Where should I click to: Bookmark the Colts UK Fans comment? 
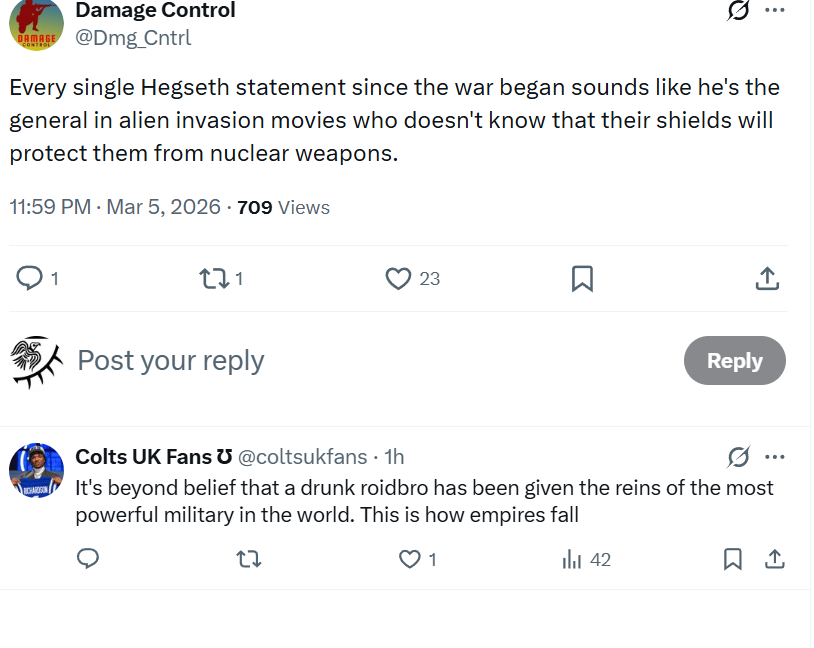pyautogui.click(x=733, y=559)
